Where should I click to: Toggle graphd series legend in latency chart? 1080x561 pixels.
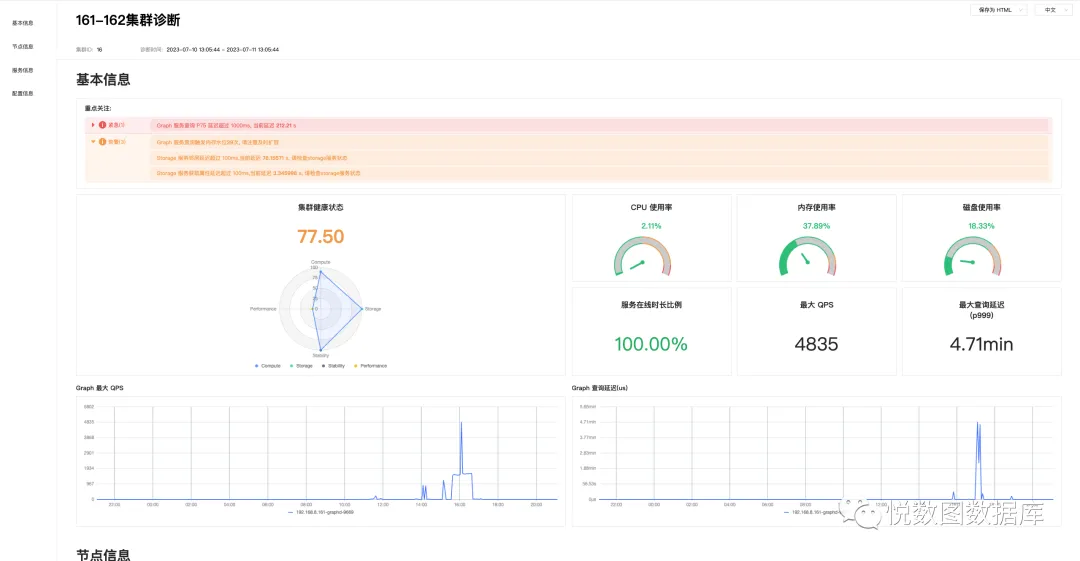pos(813,512)
